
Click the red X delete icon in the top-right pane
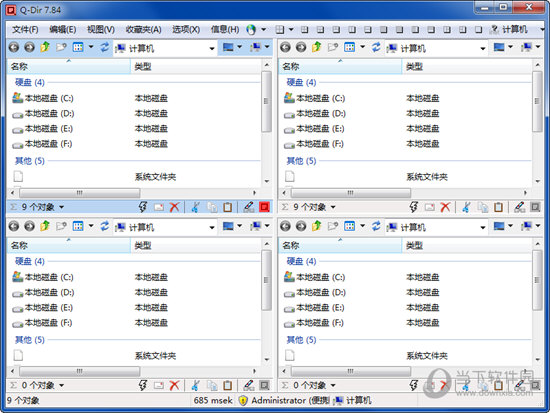pyautogui.click(x=445, y=207)
